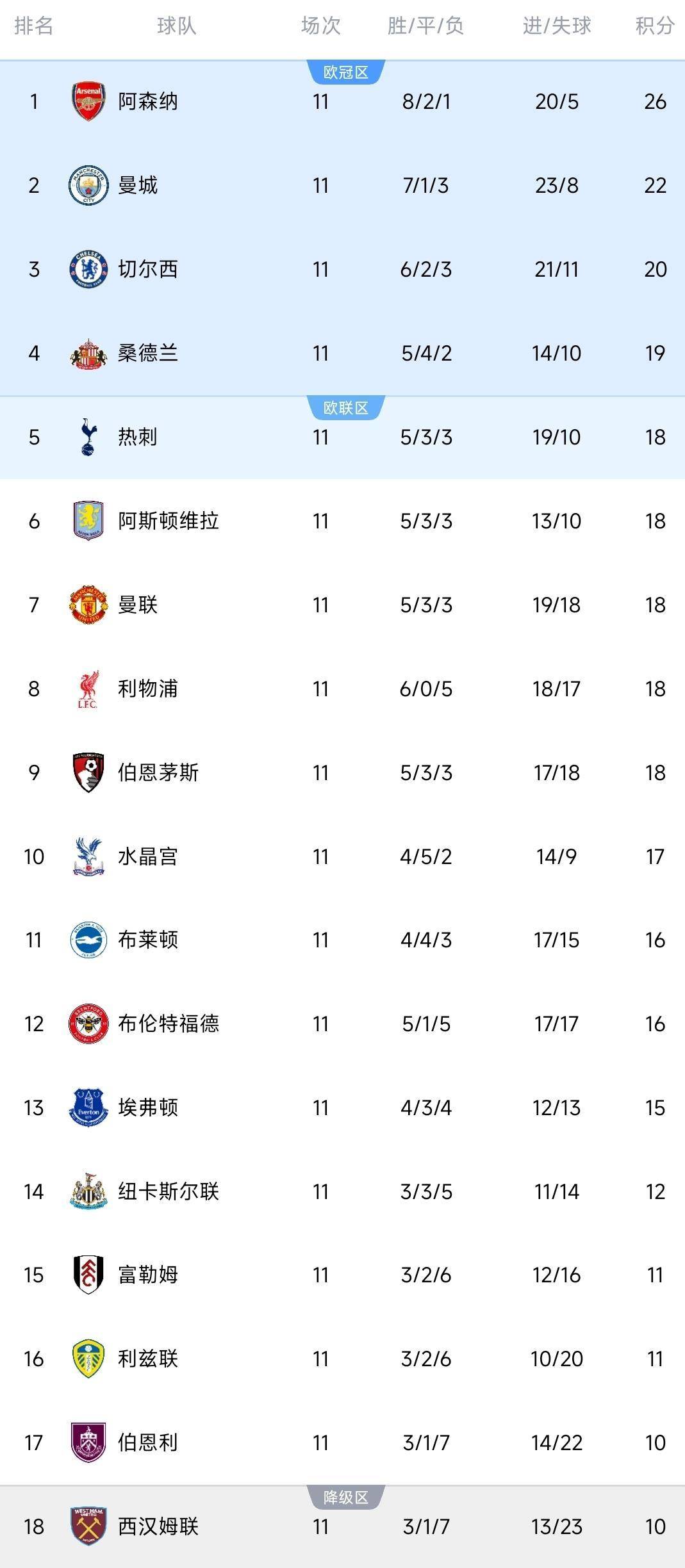The image size is (685, 1568).
Task: Click the Arsenal club crest
Action: (88, 101)
